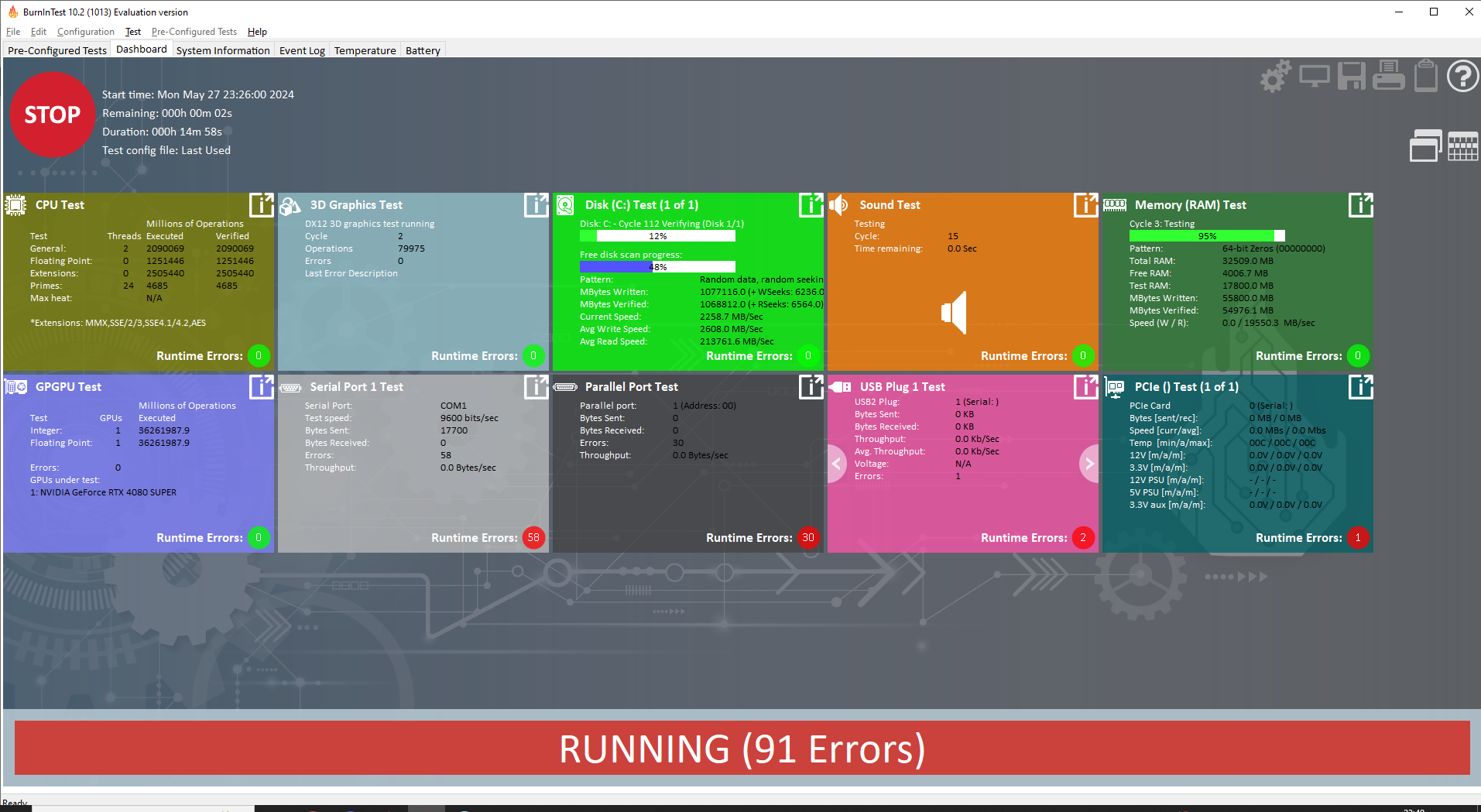
Task: Open the Event Log tab
Action: click(302, 50)
